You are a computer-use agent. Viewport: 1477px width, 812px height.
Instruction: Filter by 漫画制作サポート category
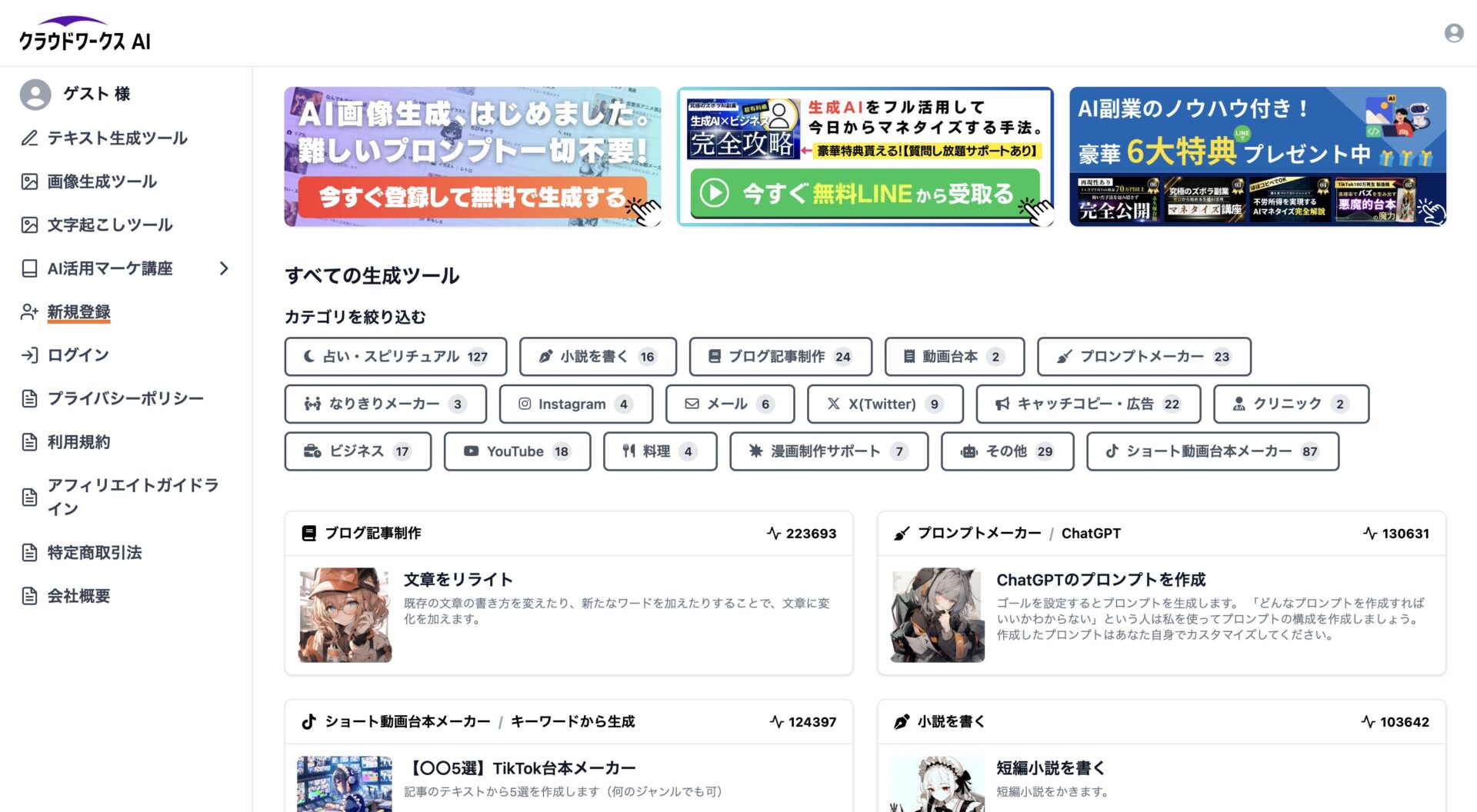pyautogui.click(x=829, y=452)
